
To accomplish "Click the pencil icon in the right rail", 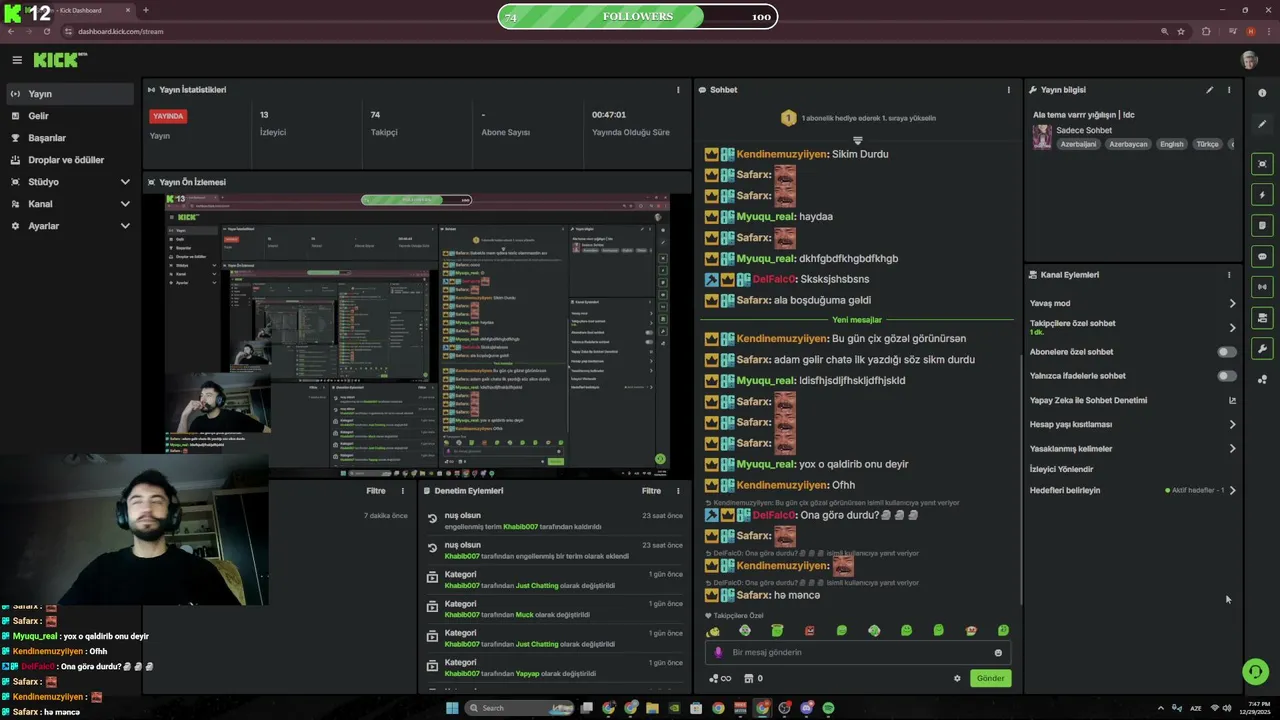I will pos(1262,124).
